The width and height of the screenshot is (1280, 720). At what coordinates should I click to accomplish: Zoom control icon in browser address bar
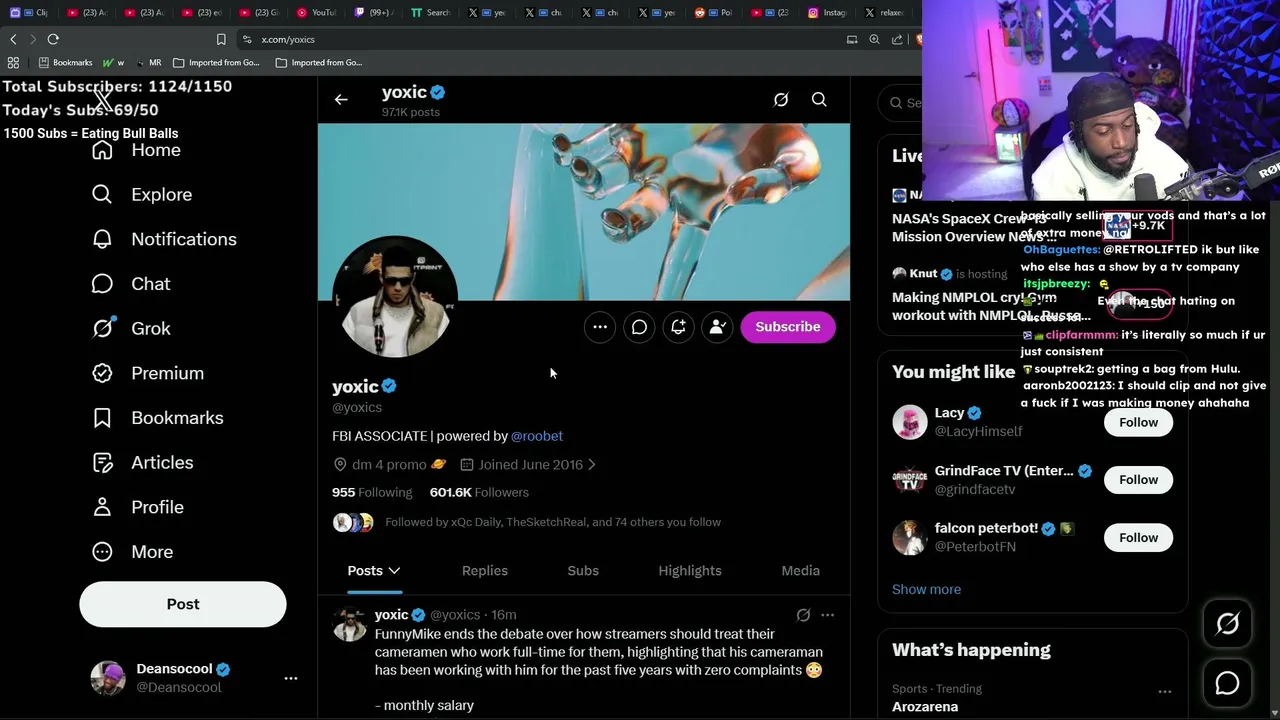(x=874, y=39)
